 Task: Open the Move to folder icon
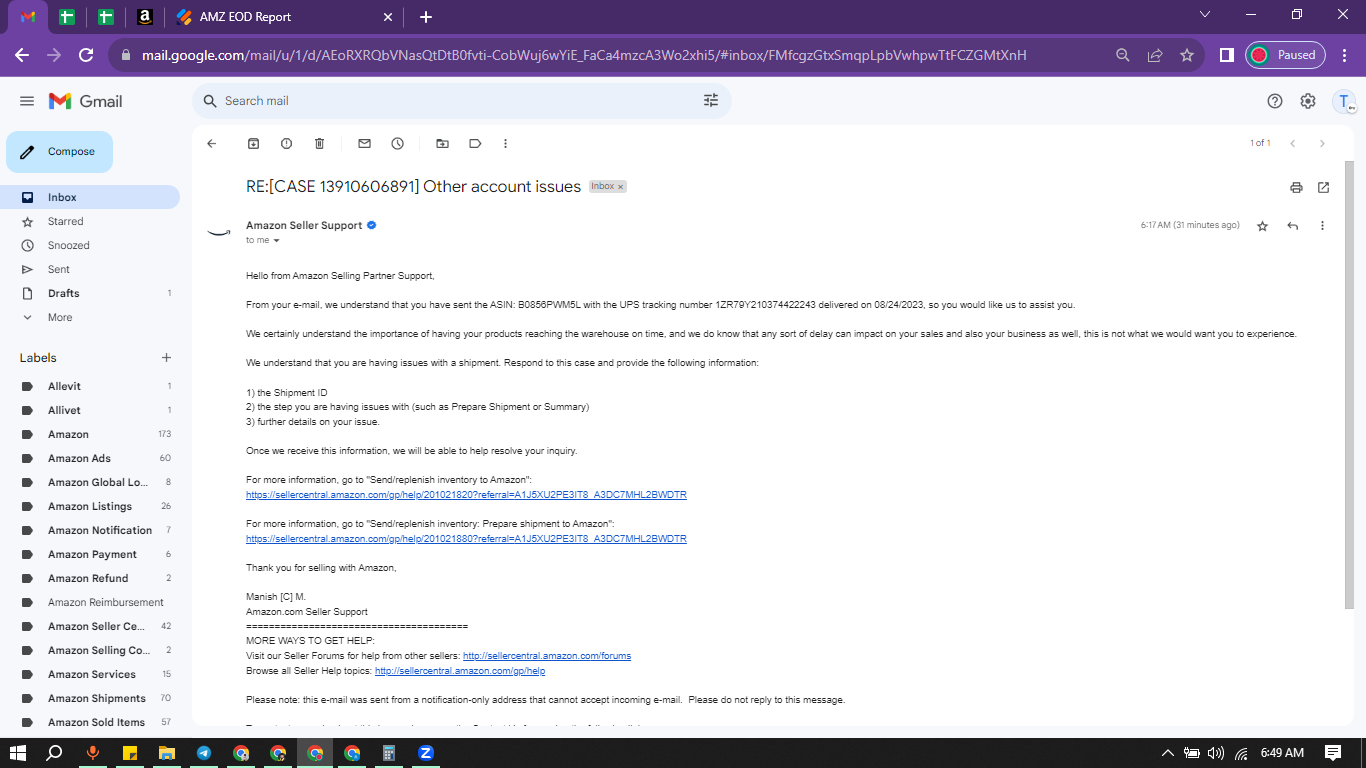pyautogui.click(x=442, y=144)
